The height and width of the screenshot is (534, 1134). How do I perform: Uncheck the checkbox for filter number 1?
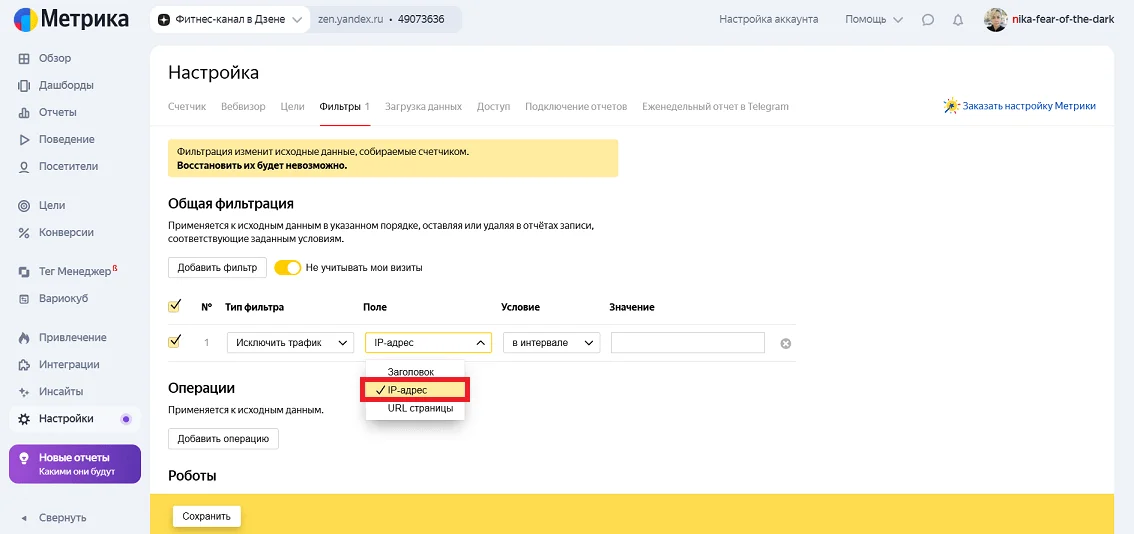(175, 342)
